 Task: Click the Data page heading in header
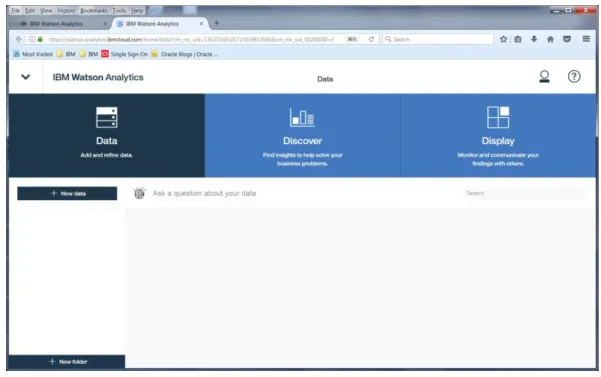point(325,79)
